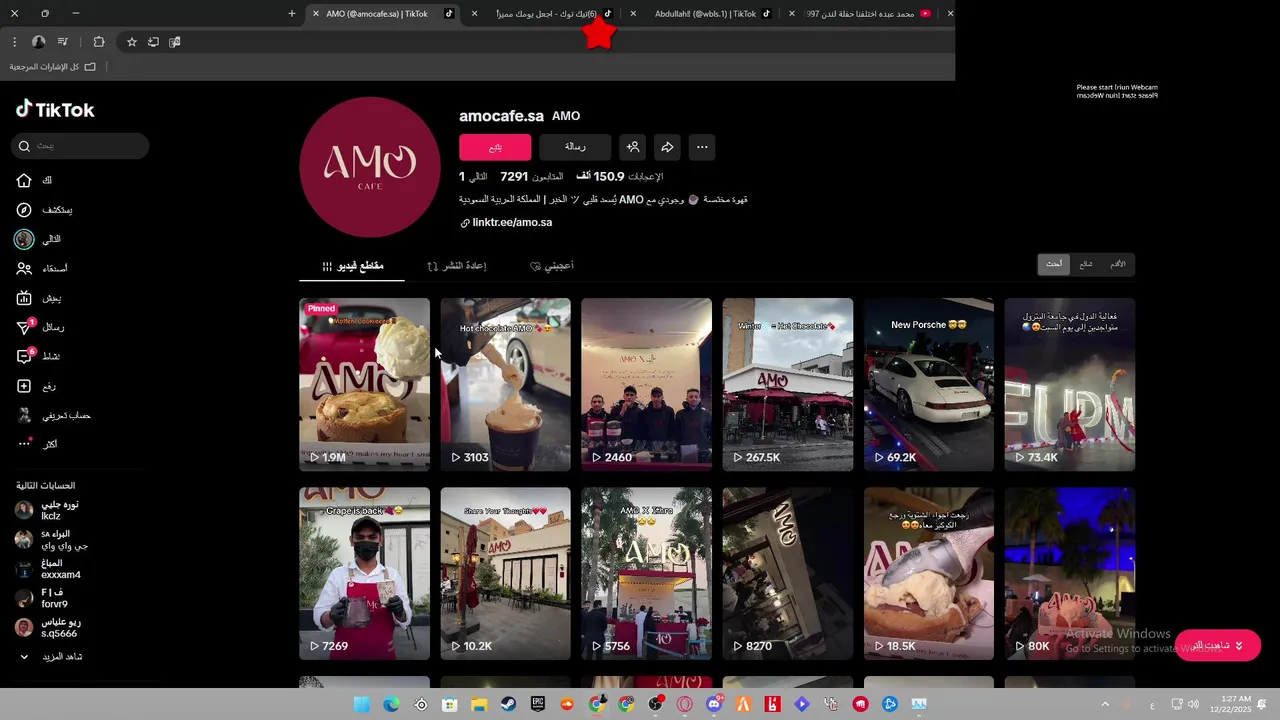Viewport: 1280px width, 720px height.
Task: Open the Activity icon with badge 6
Action: pos(24,357)
